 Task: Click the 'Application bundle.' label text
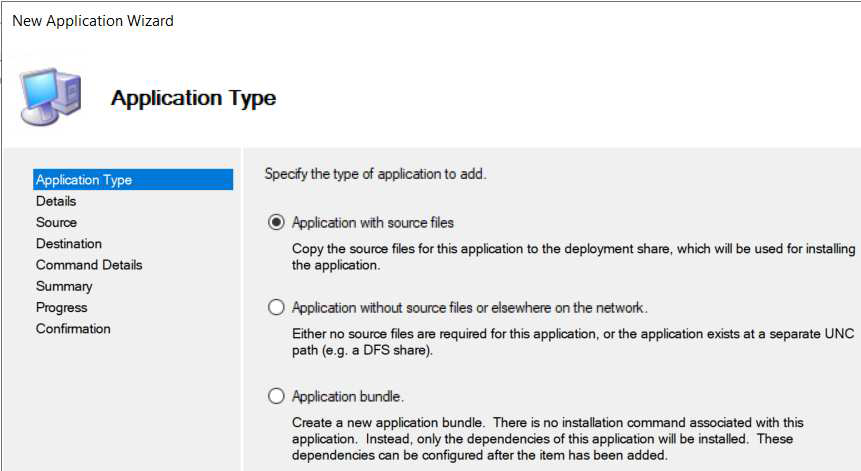[x=348, y=396]
